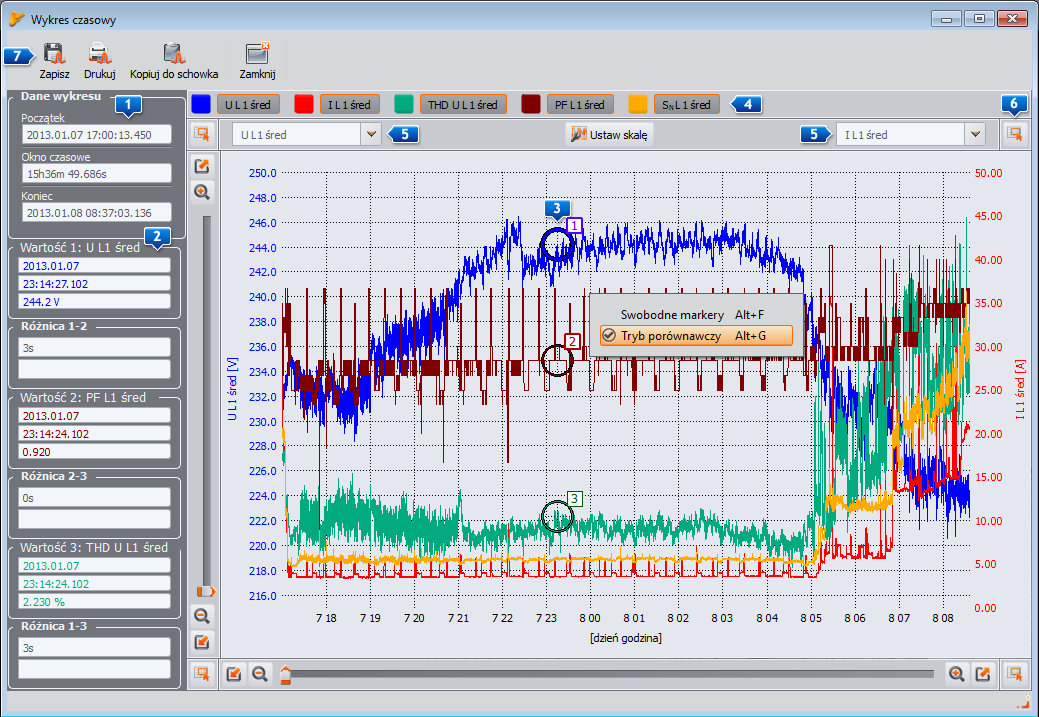Zoom out horizontally with bottom magnifier minus
The image size is (1039, 717).
[260, 674]
